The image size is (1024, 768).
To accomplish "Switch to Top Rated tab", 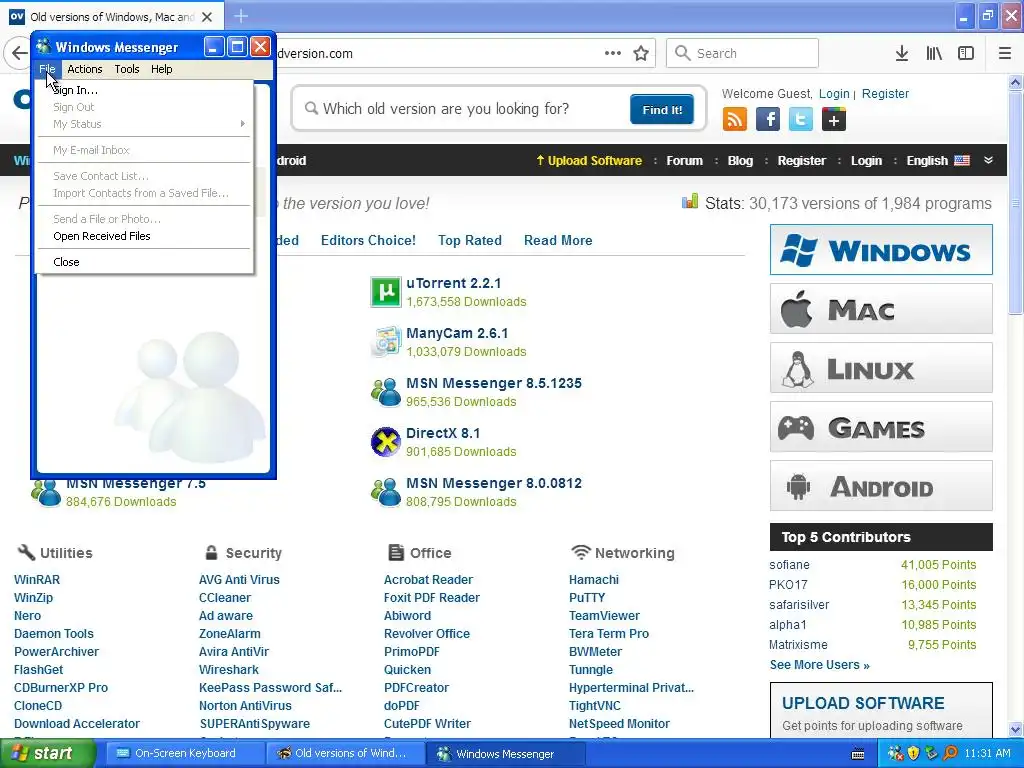I will (470, 240).
